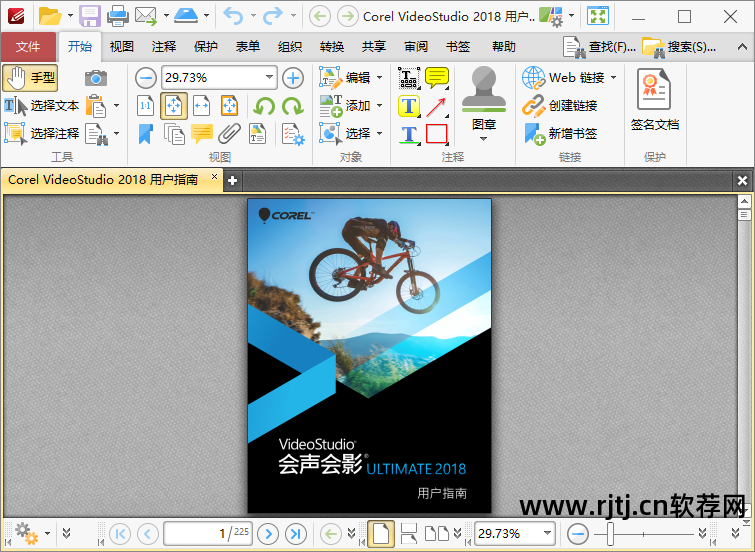Select the Highlight Text tool
This screenshot has width=755, height=552.
tap(409, 106)
